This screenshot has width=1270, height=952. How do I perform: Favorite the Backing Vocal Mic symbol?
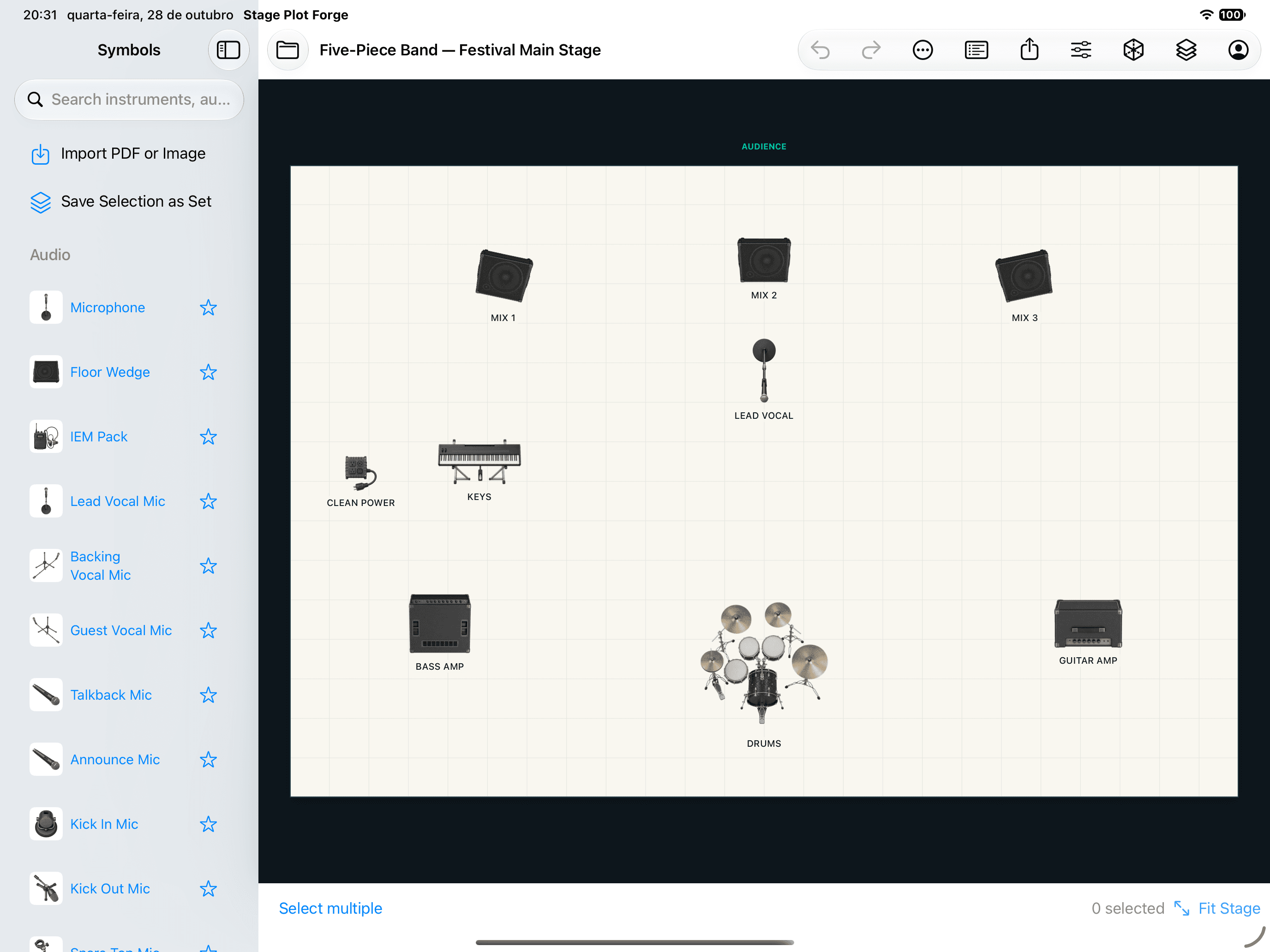click(208, 566)
